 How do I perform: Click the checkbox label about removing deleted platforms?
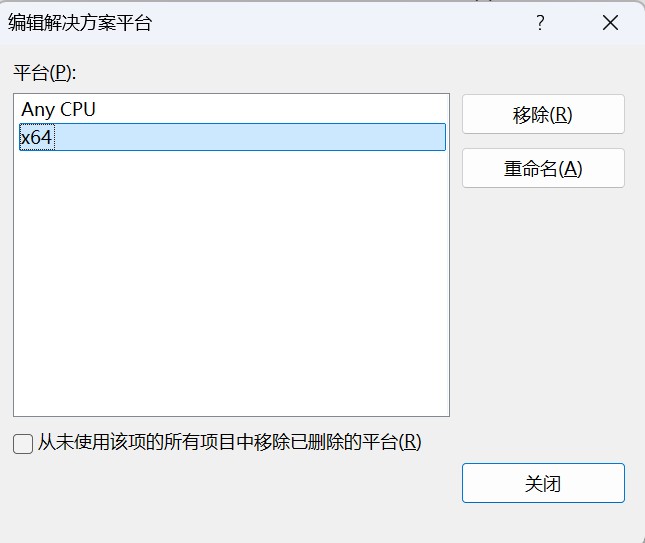[230, 442]
